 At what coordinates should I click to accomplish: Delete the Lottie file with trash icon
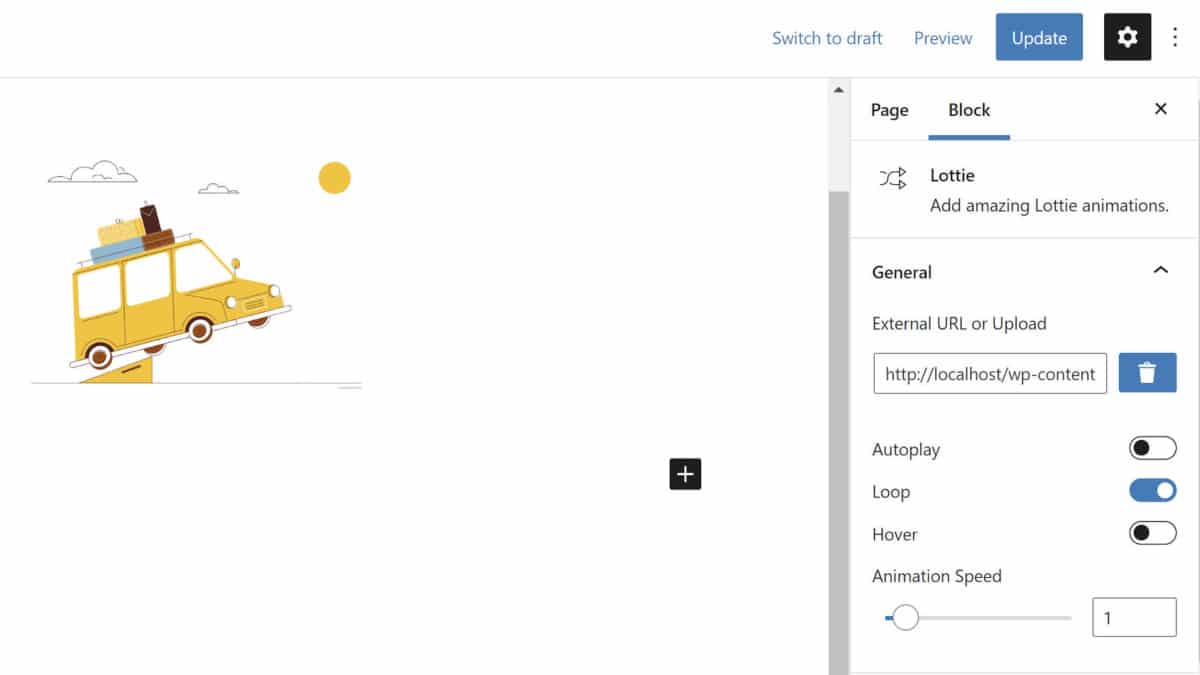1147,373
